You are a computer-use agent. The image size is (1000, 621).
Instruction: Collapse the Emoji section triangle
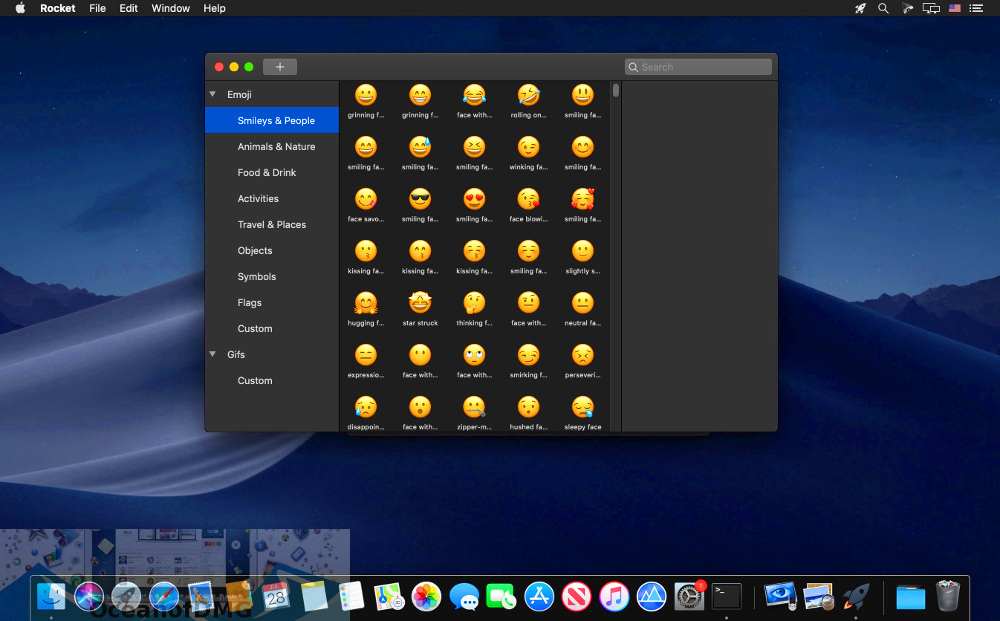tap(213, 95)
